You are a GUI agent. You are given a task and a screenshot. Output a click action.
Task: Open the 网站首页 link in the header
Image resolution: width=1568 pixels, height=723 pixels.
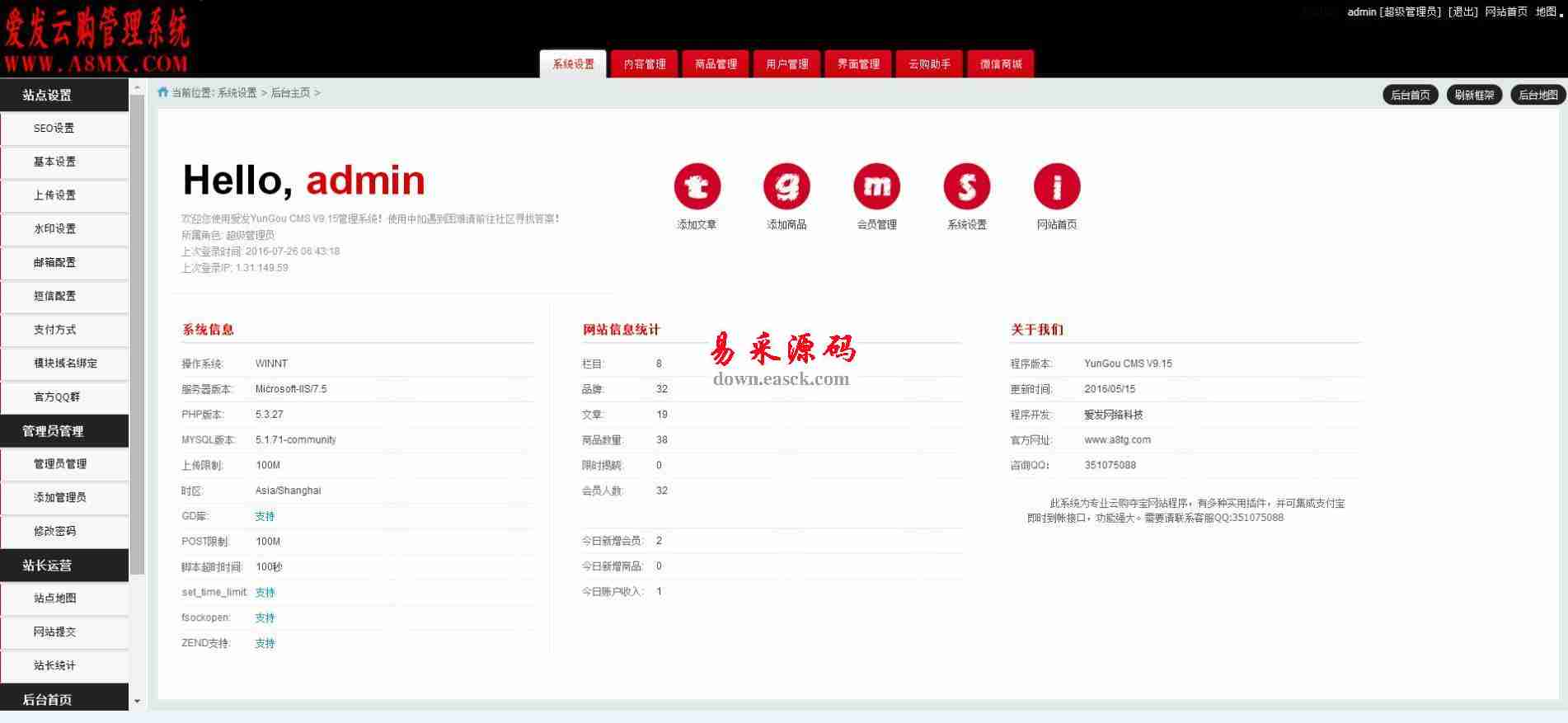point(1506,12)
